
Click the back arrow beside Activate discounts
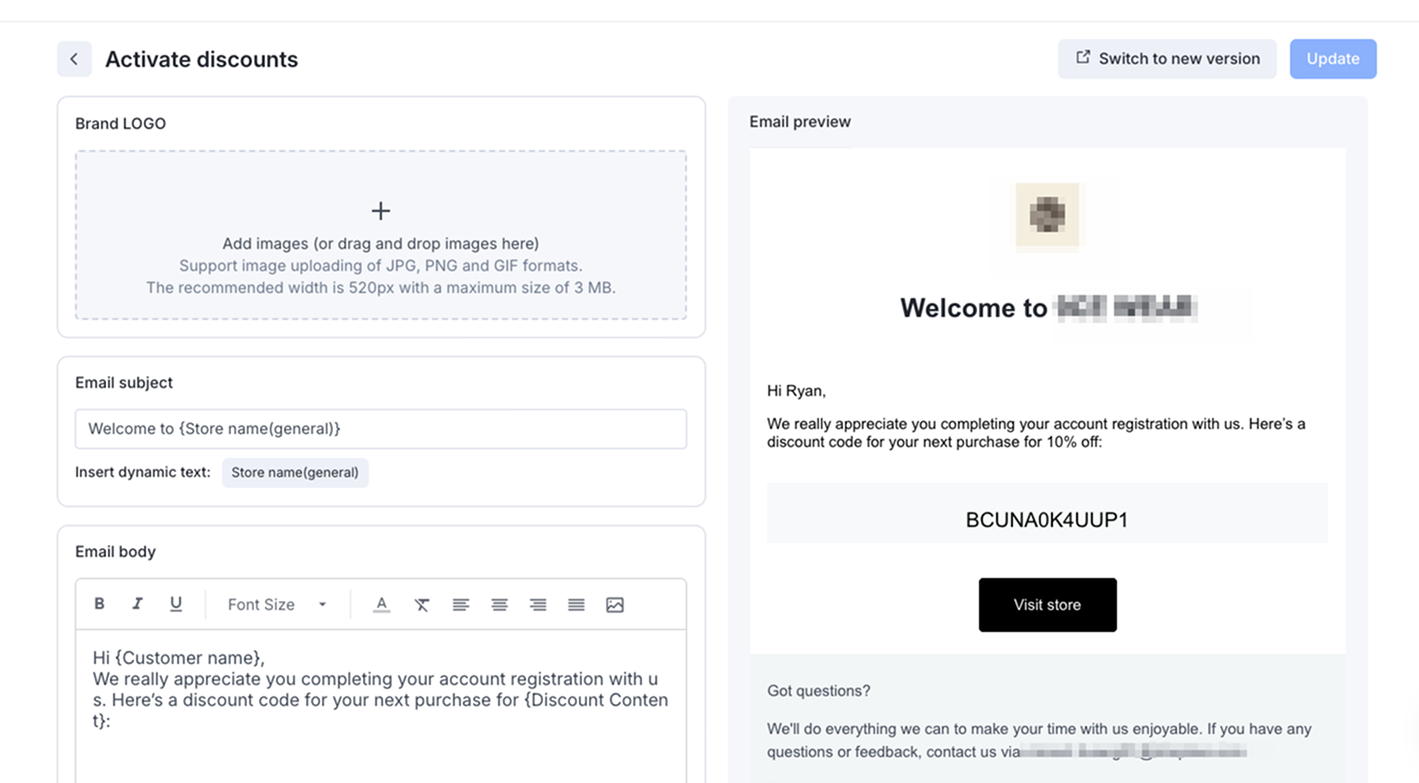[74, 59]
